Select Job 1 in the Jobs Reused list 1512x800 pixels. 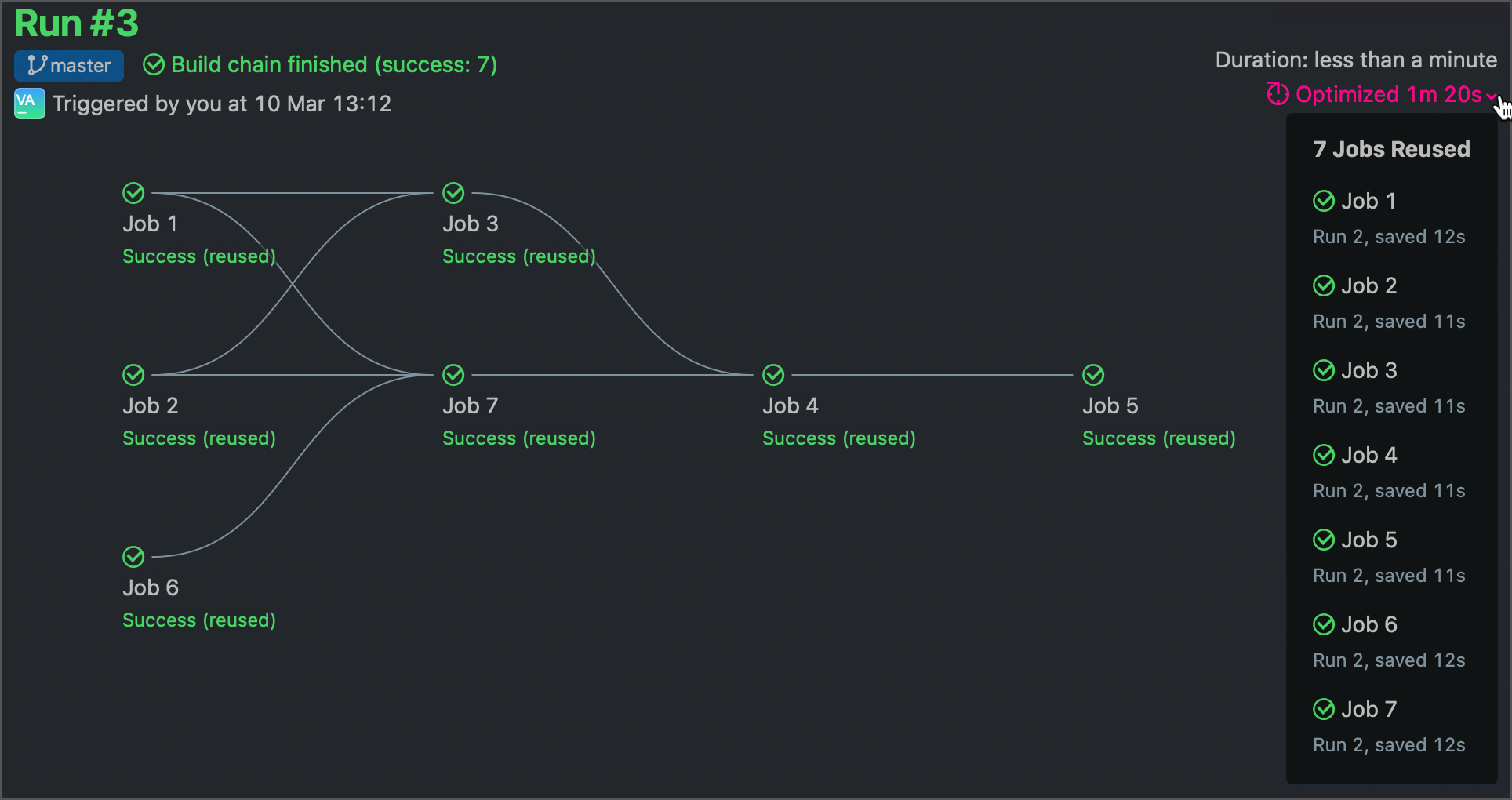(1368, 201)
